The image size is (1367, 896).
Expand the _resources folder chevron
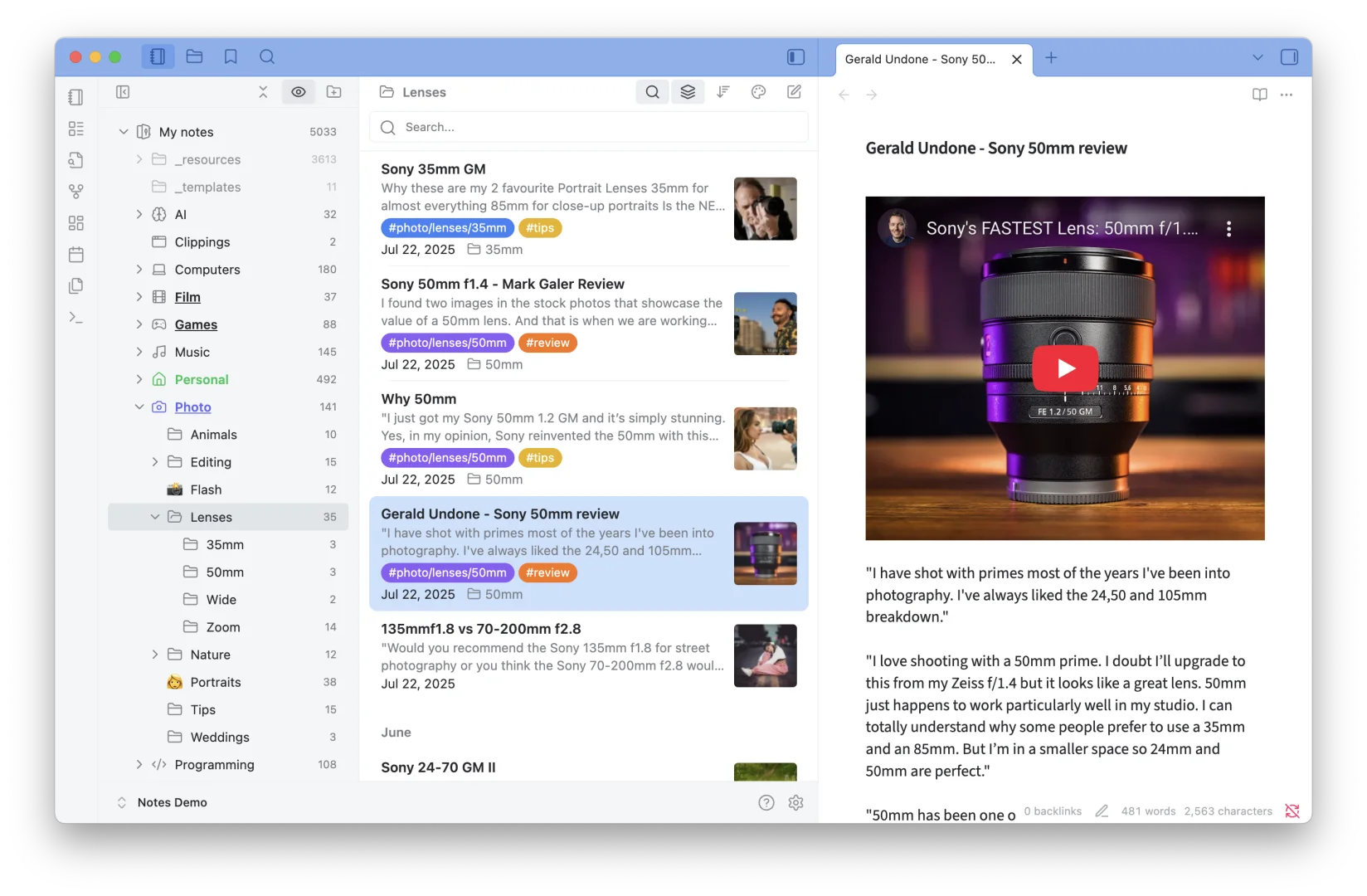coord(139,159)
